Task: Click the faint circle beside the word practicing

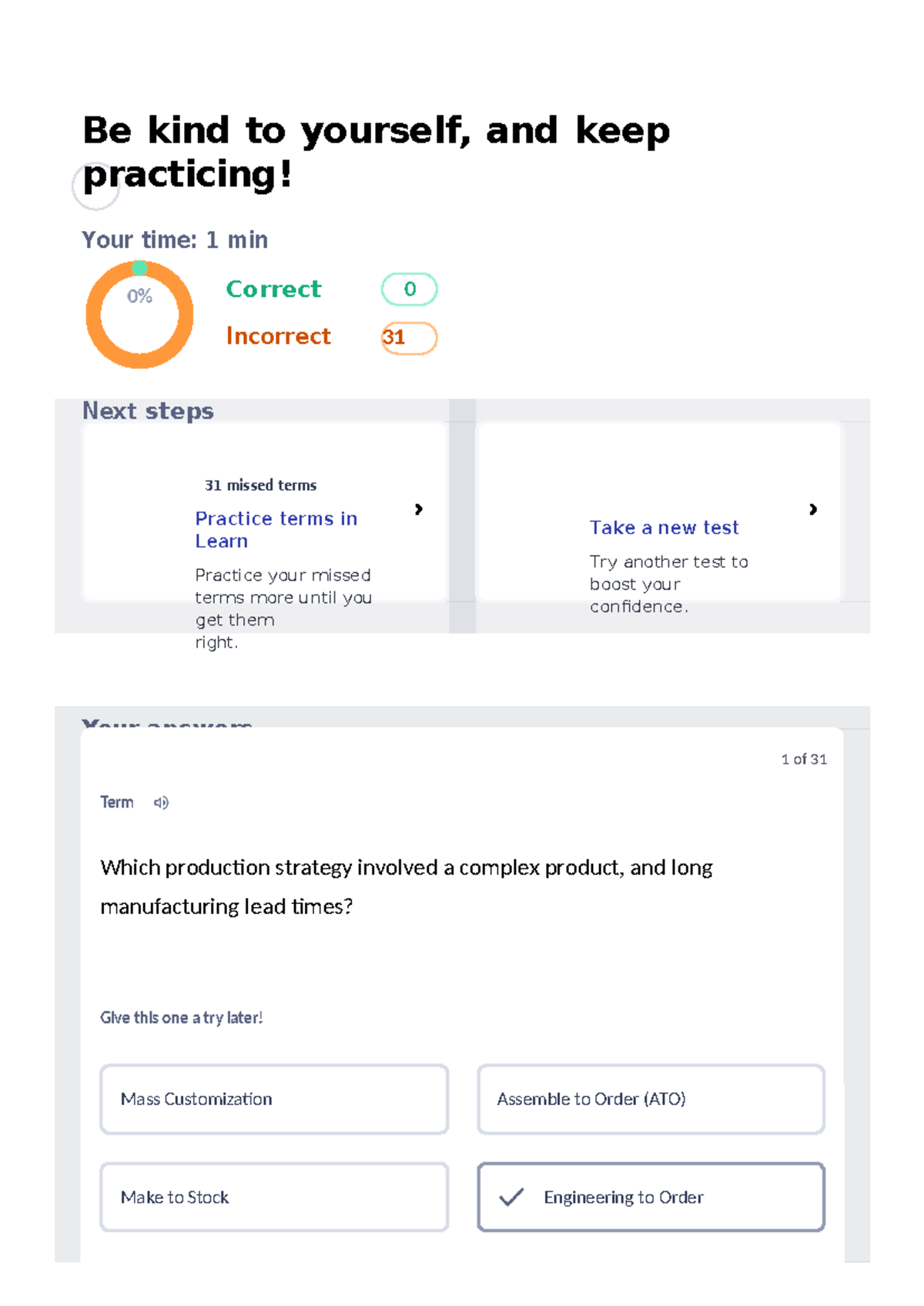Action: pyautogui.click(x=95, y=187)
